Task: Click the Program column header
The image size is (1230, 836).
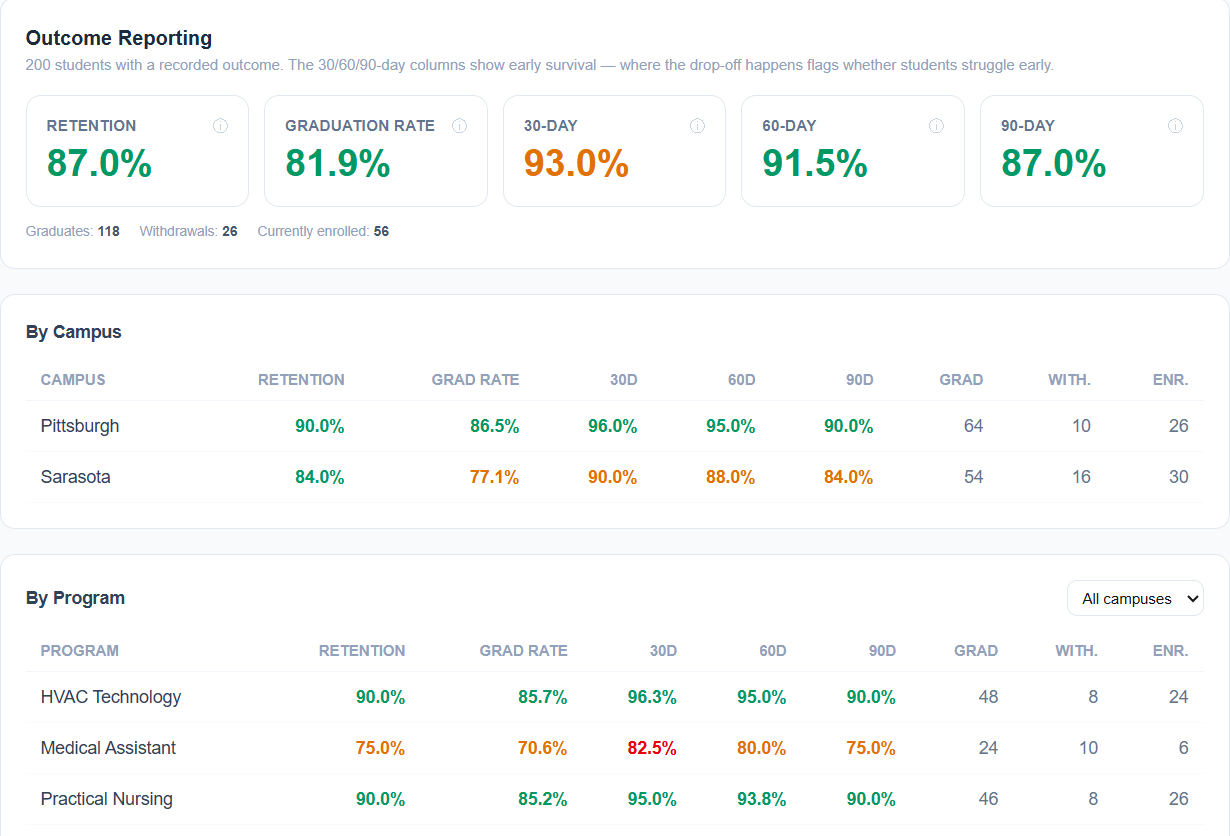Action: tap(80, 651)
